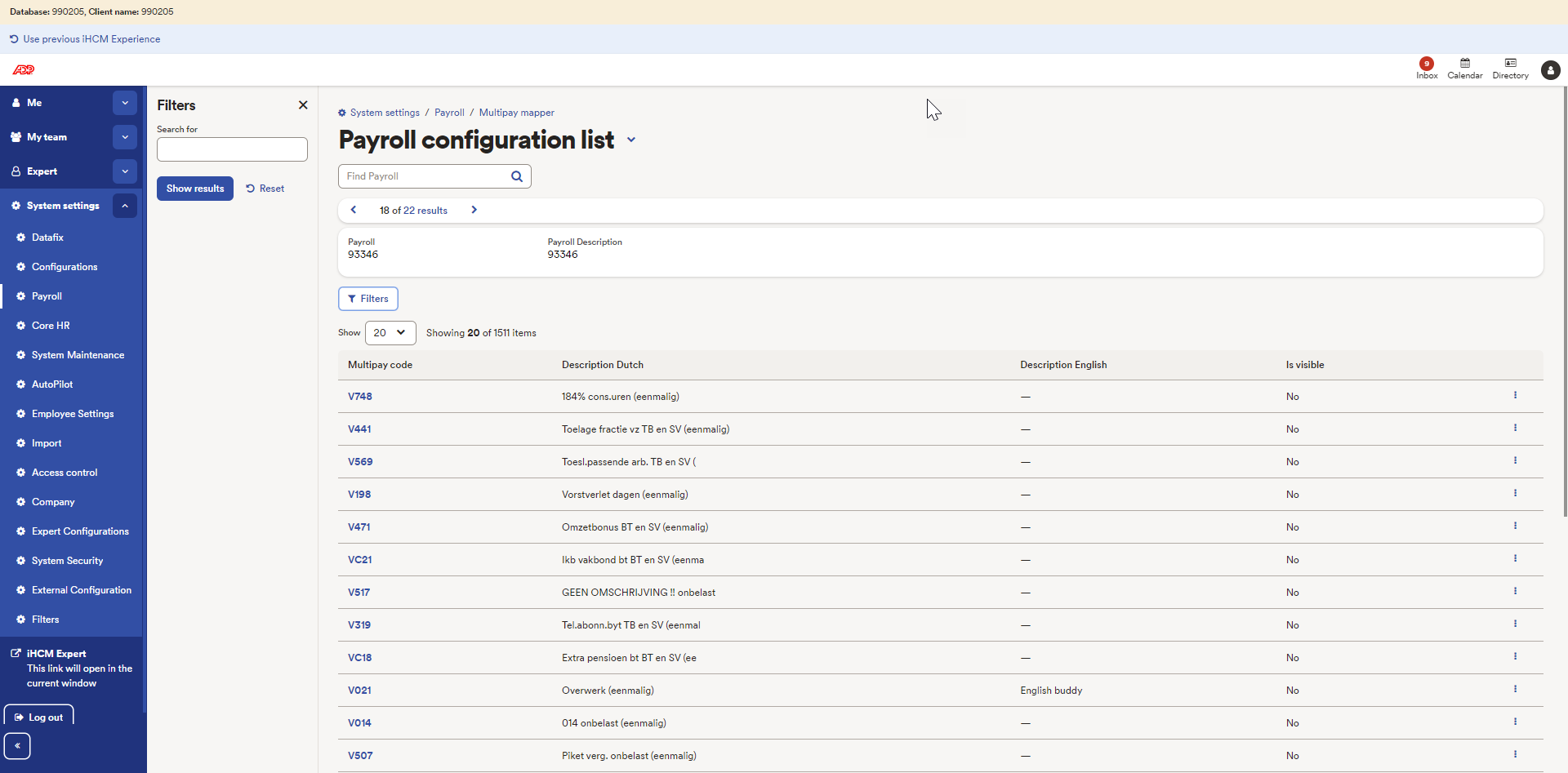The width and height of the screenshot is (1568, 773).
Task: Expand the Expert section in sidebar
Action: click(124, 171)
